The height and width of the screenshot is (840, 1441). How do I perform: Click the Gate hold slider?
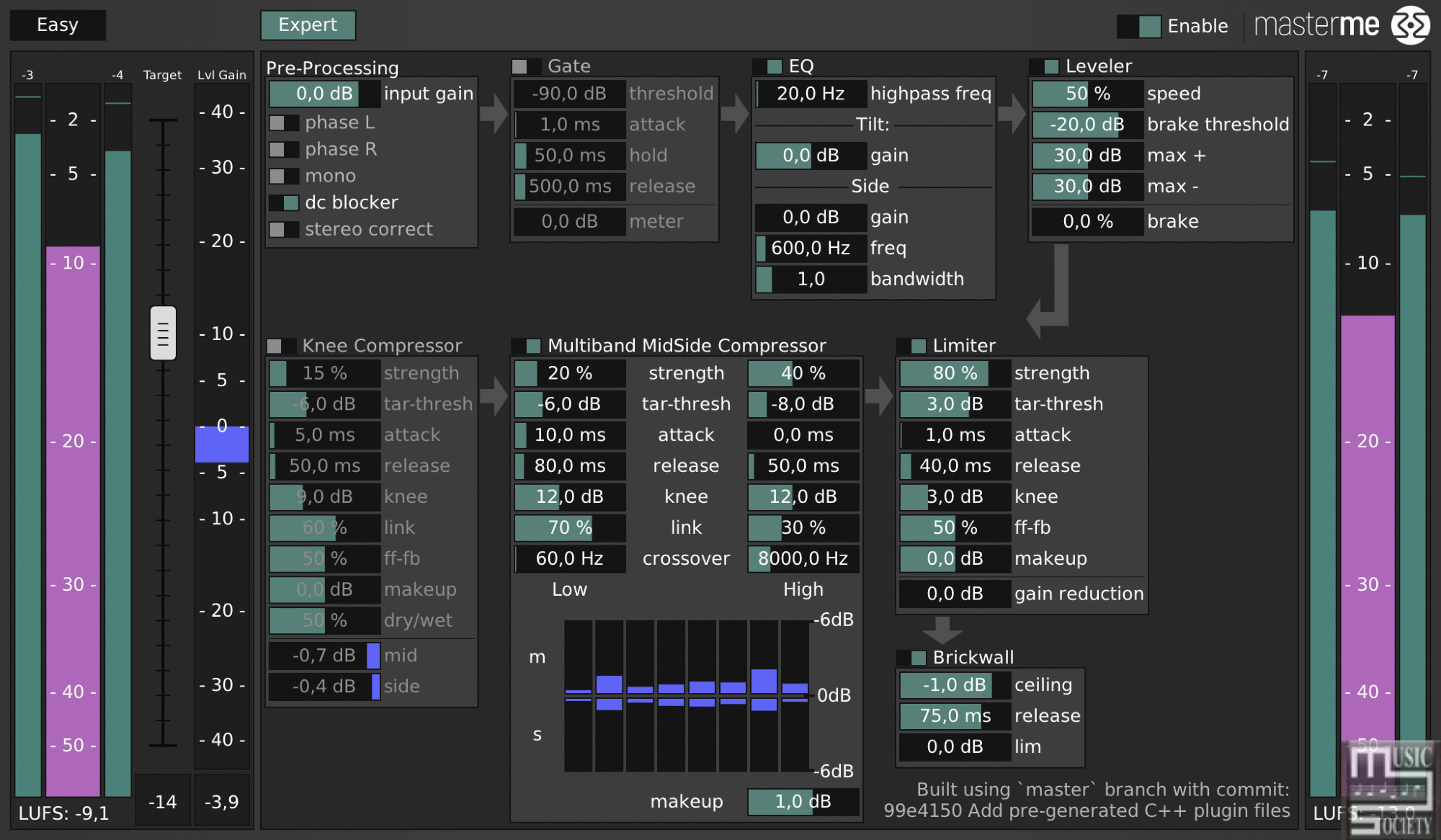569,156
